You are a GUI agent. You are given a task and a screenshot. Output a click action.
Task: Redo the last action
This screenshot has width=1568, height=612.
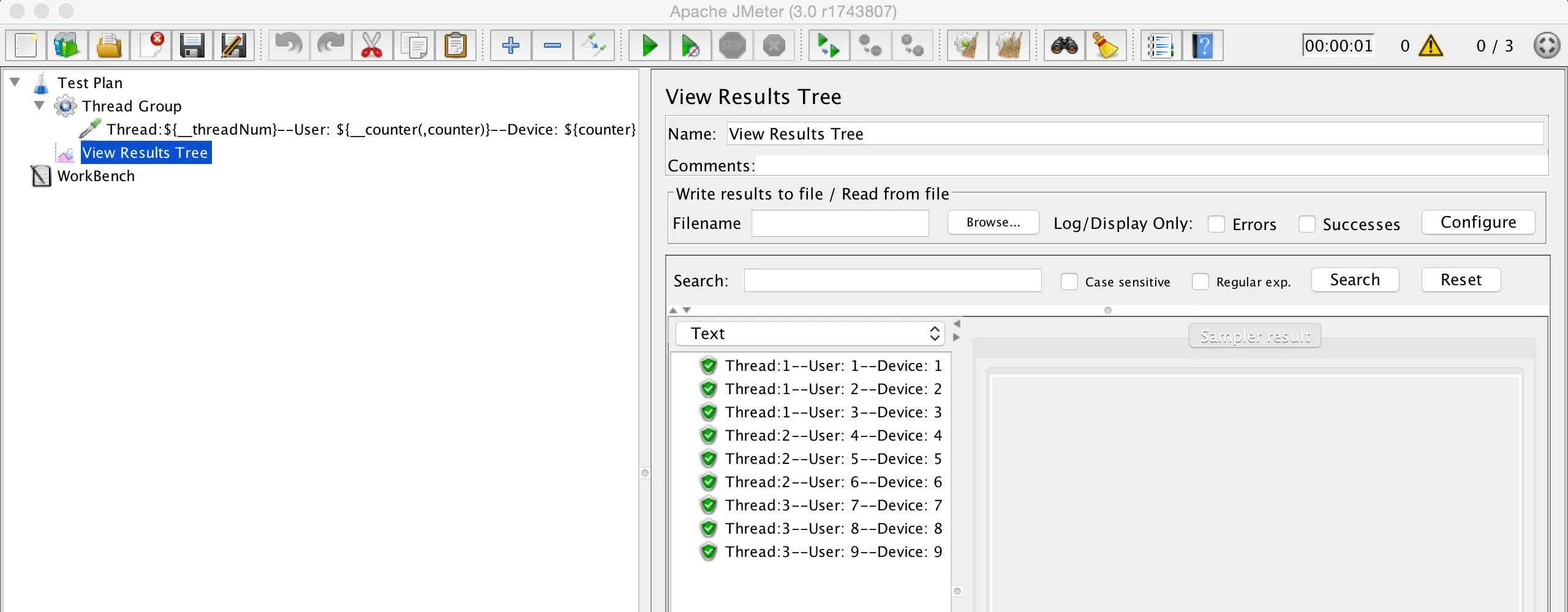(331, 45)
